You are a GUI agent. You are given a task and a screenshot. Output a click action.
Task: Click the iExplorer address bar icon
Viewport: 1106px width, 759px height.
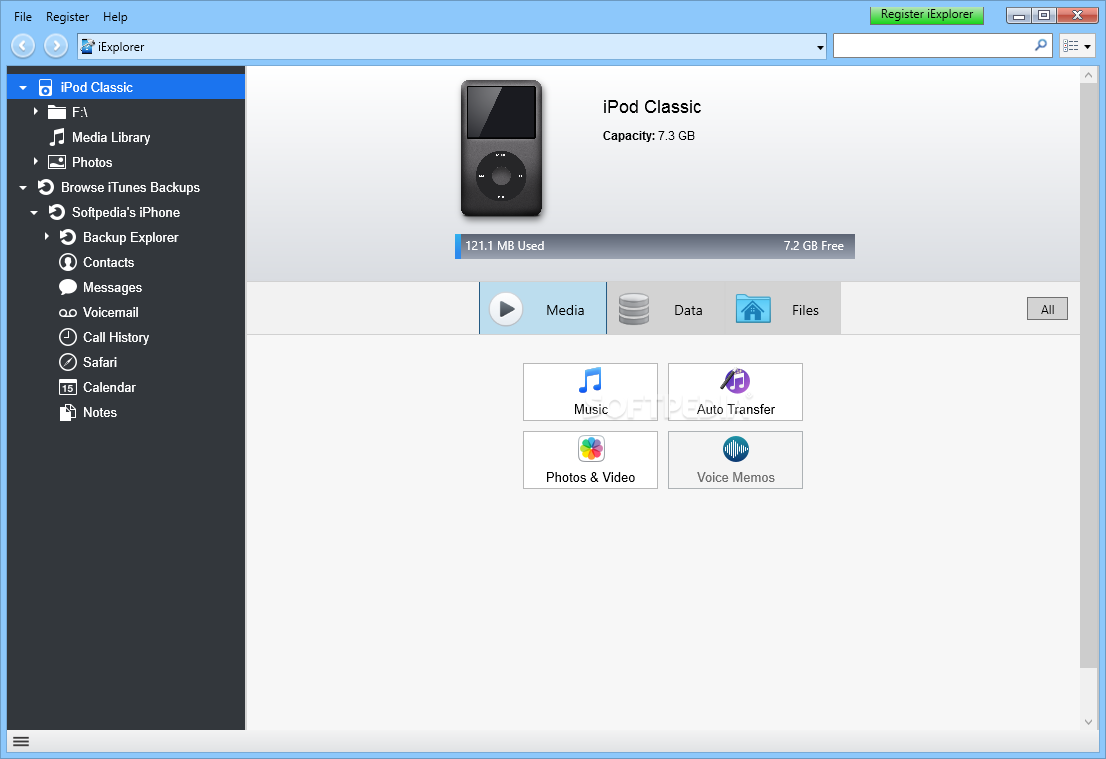(87, 47)
